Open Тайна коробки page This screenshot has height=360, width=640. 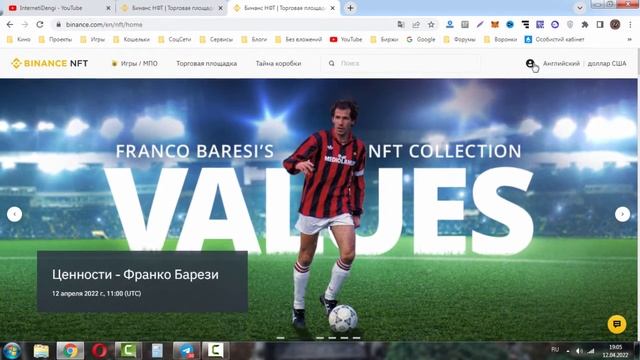pyautogui.click(x=278, y=63)
